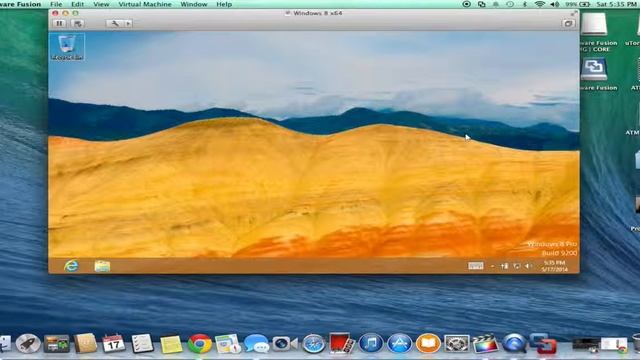This screenshot has width=640, height=360.
Task: Open the Time Machine menu bar icon
Action: point(510,4)
